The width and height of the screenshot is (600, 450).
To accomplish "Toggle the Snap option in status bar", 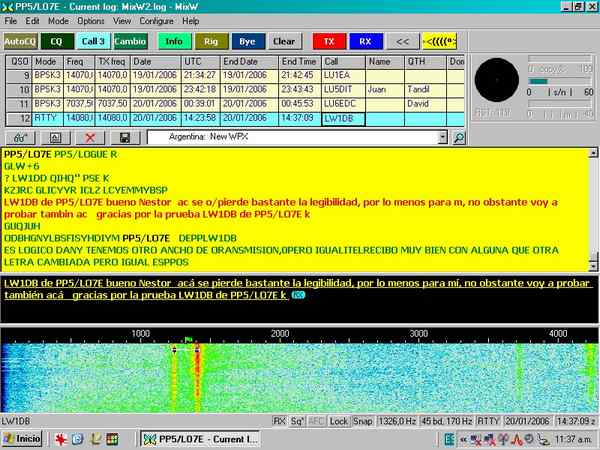I will coord(362,421).
